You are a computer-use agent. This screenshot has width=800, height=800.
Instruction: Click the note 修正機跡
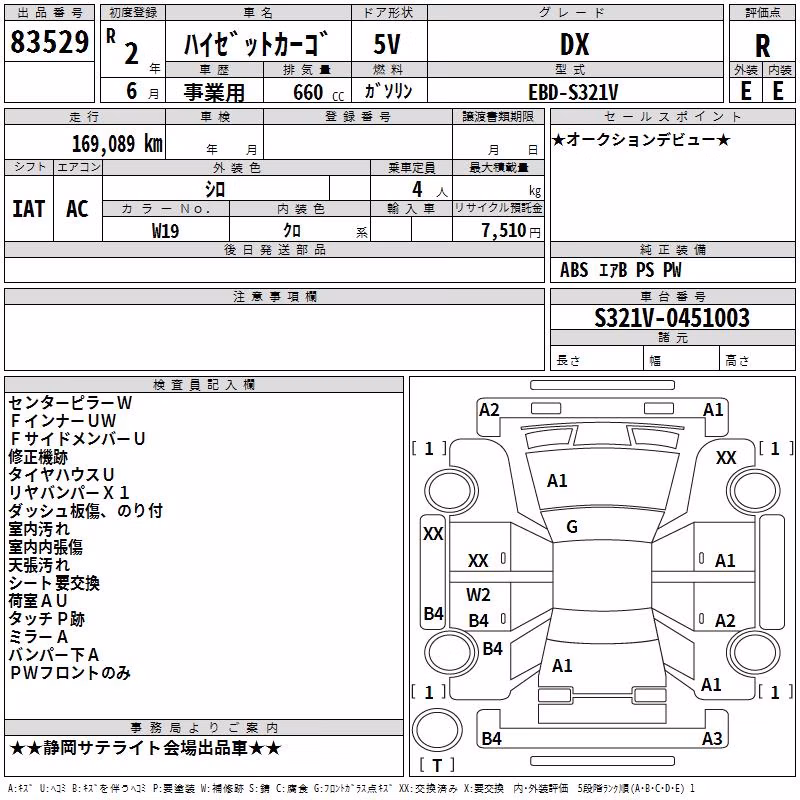tap(38, 457)
